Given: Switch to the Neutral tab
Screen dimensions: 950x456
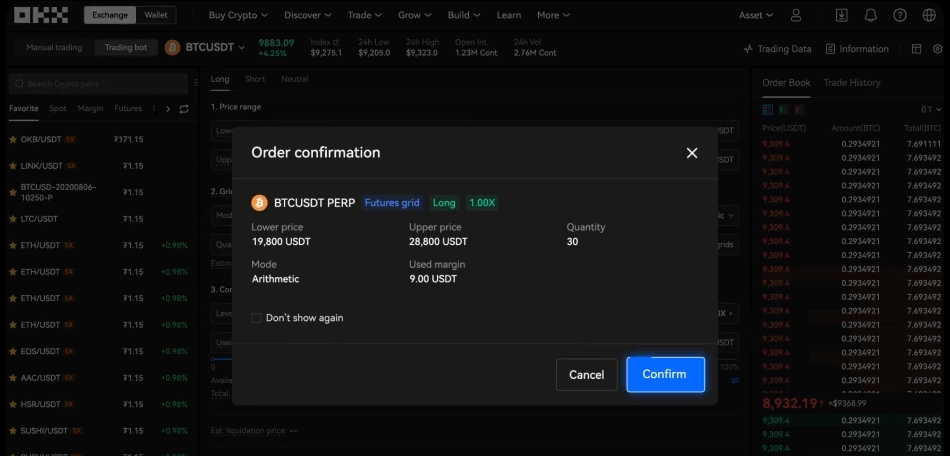Looking at the screenshot, I should 295,79.
